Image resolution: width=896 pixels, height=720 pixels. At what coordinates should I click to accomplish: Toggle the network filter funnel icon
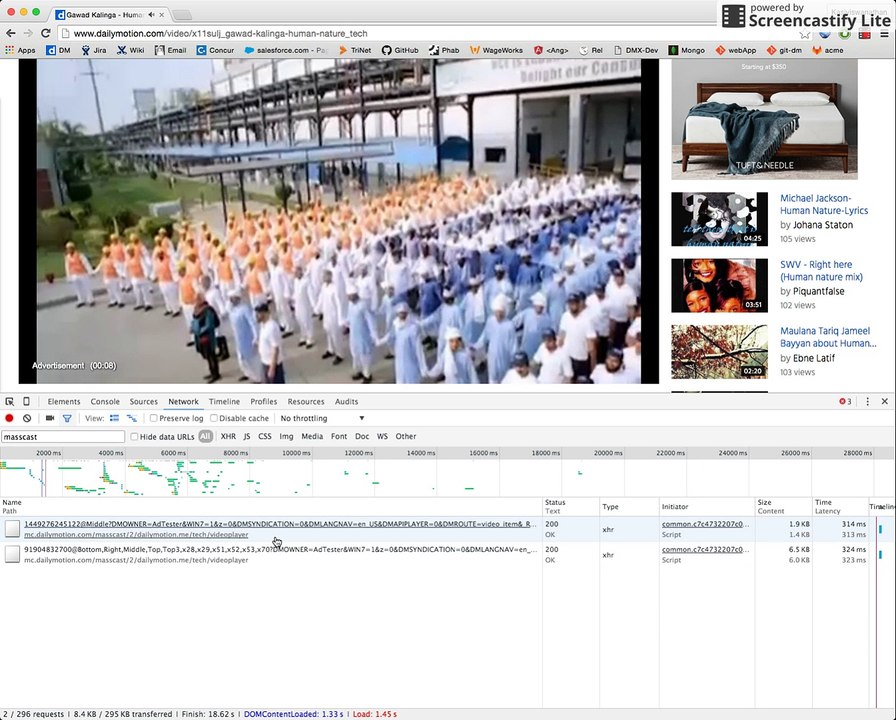[x=67, y=418]
